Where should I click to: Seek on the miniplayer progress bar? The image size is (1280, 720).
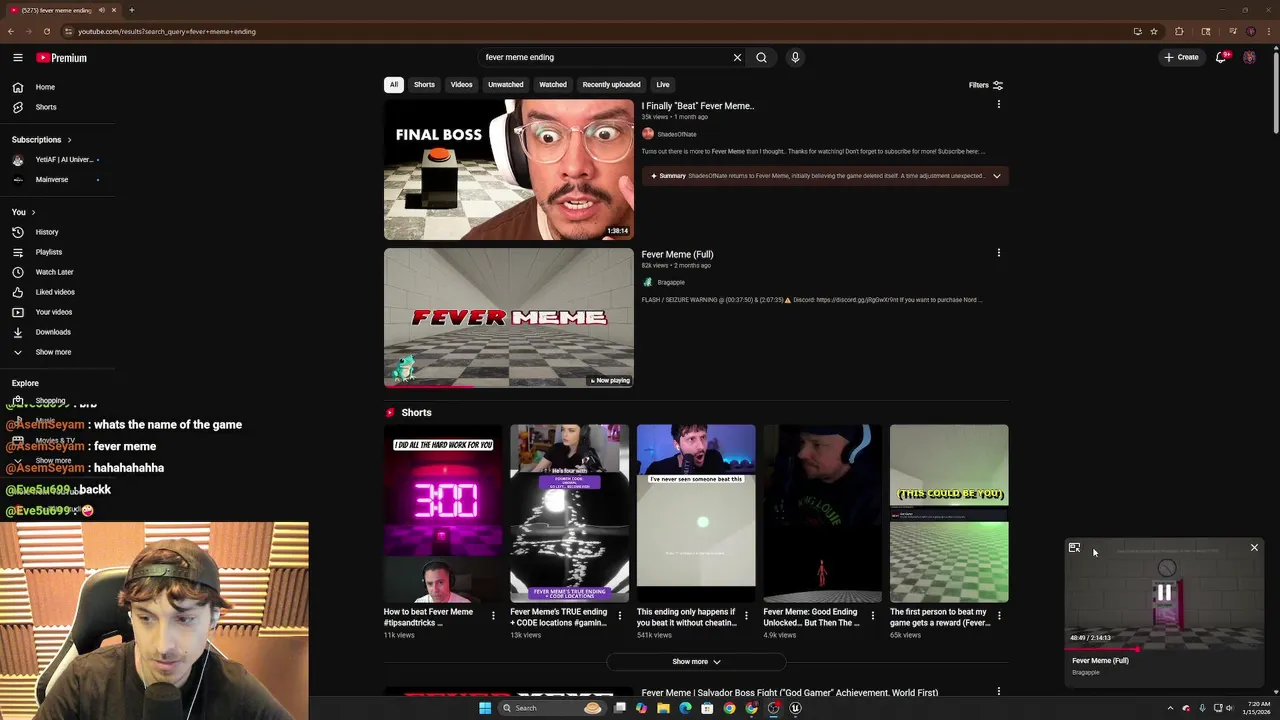tap(1164, 649)
